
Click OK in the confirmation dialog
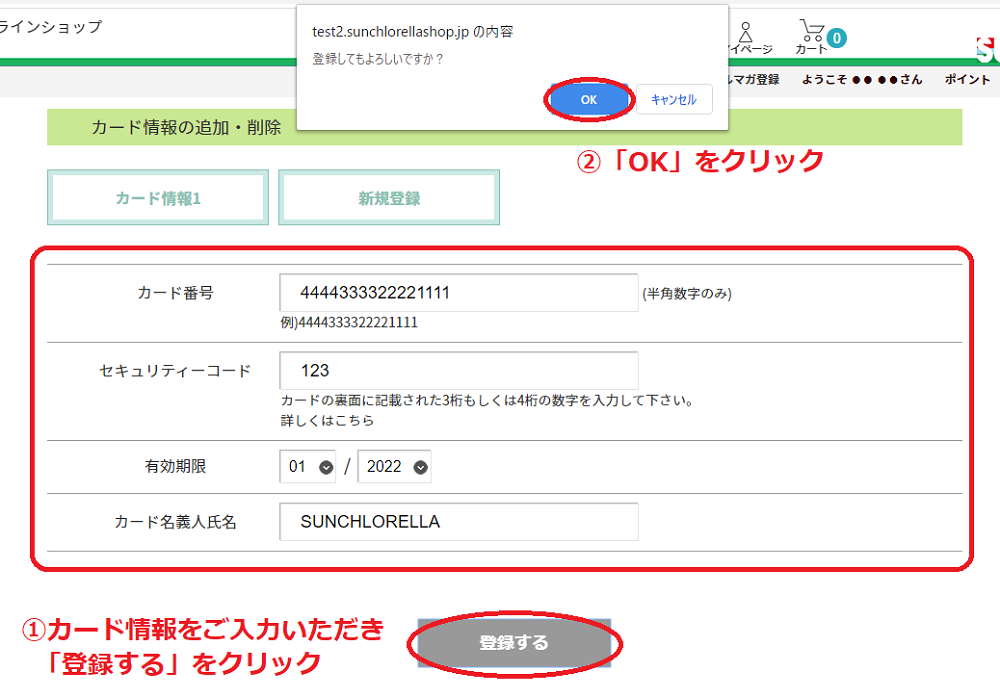(588, 100)
